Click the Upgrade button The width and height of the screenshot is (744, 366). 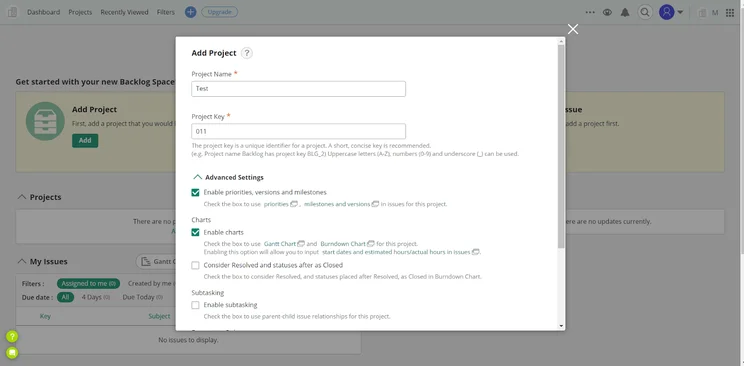[x=220, y=12]
